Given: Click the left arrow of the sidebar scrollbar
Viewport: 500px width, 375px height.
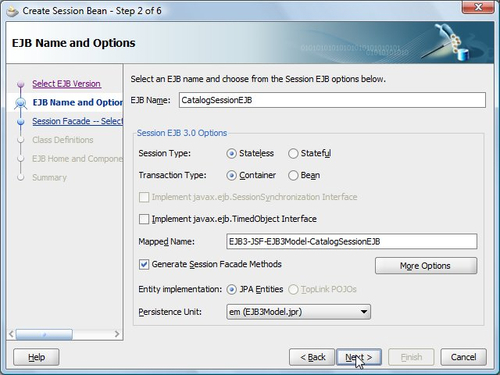Looking at the screenshot, I should tap(11, 334).
